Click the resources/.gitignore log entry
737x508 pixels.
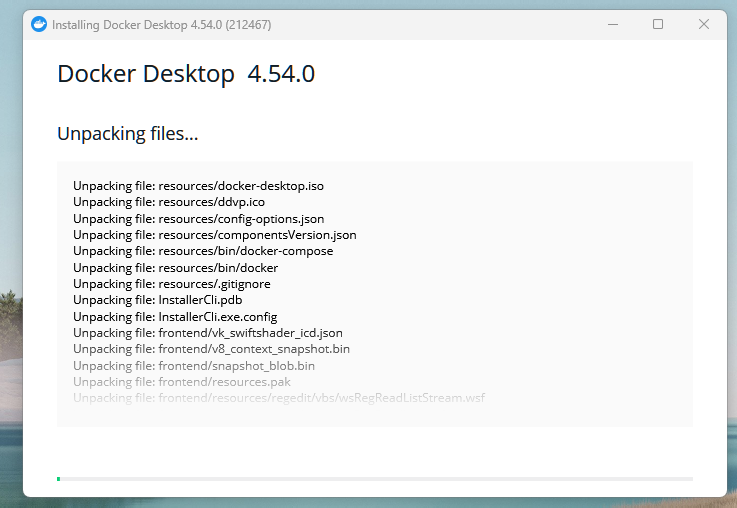(171, 284)
